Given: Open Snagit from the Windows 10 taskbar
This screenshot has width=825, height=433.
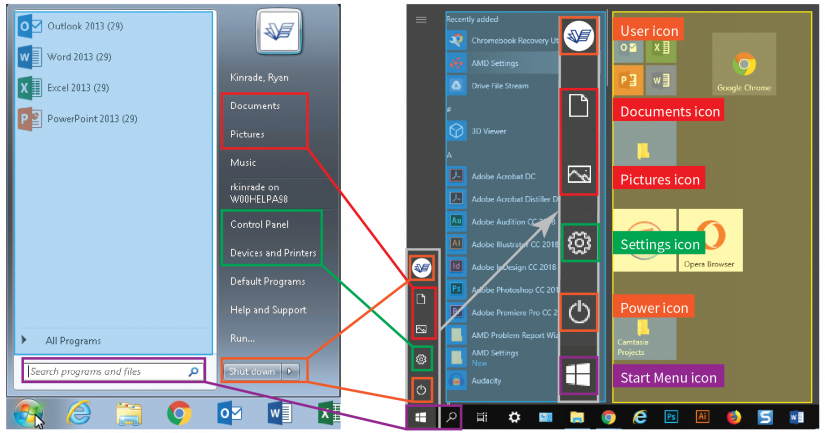Looking at the screenshot, I should 765,417.
